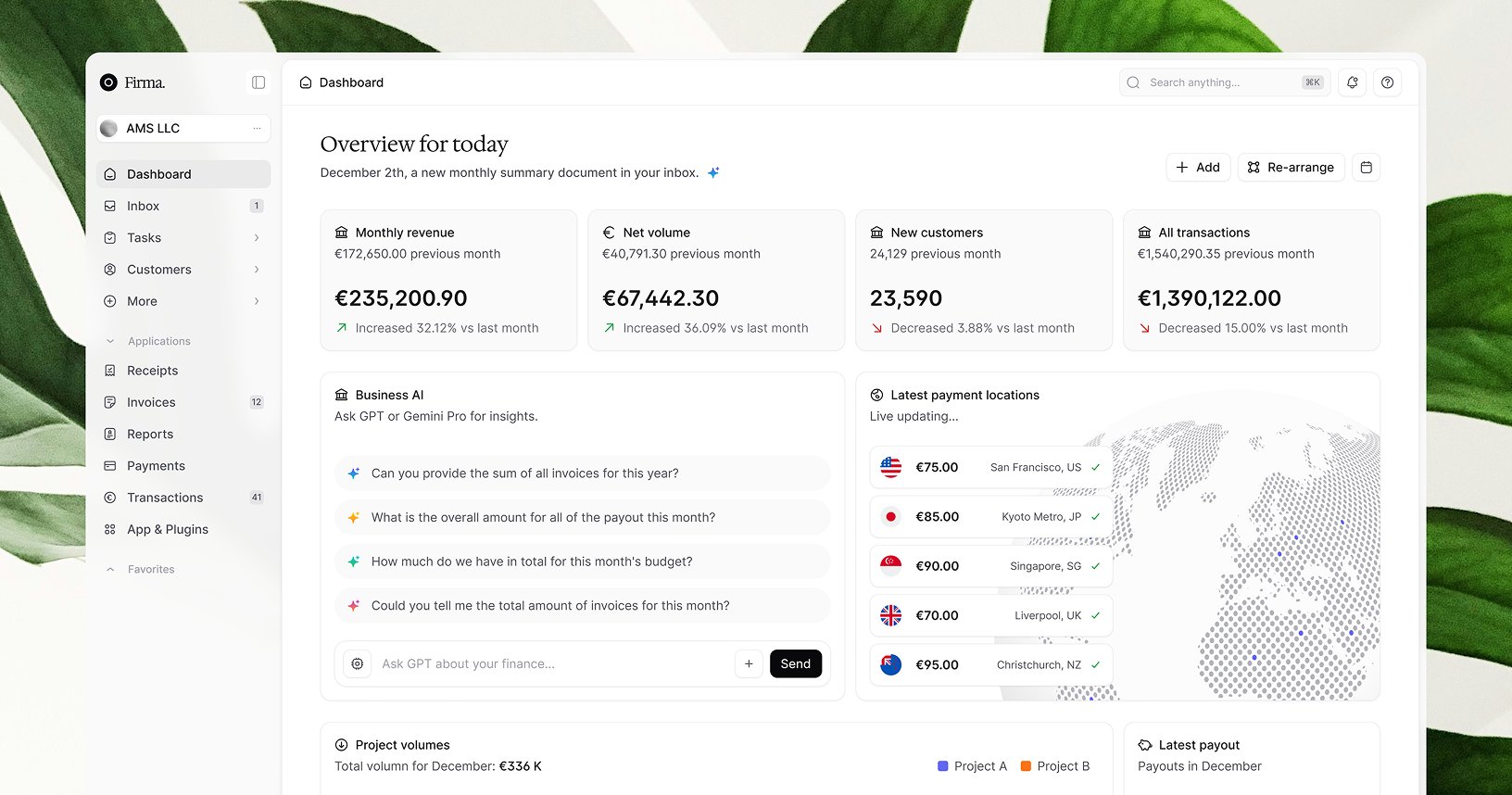The image size is (1512, 795).
Task: Expand the Customers submenu chevron
Action: (257, 270)
